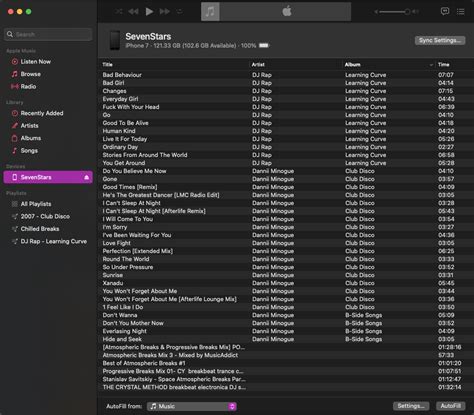Select He's The Greatest Dancer track
This screenshot has height=415, width=474.
[x=286, y=195]
